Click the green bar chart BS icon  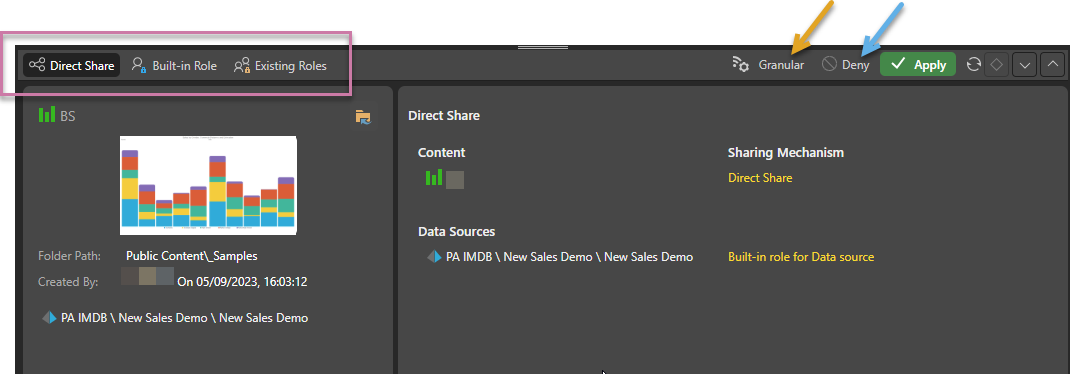(46, 115)
